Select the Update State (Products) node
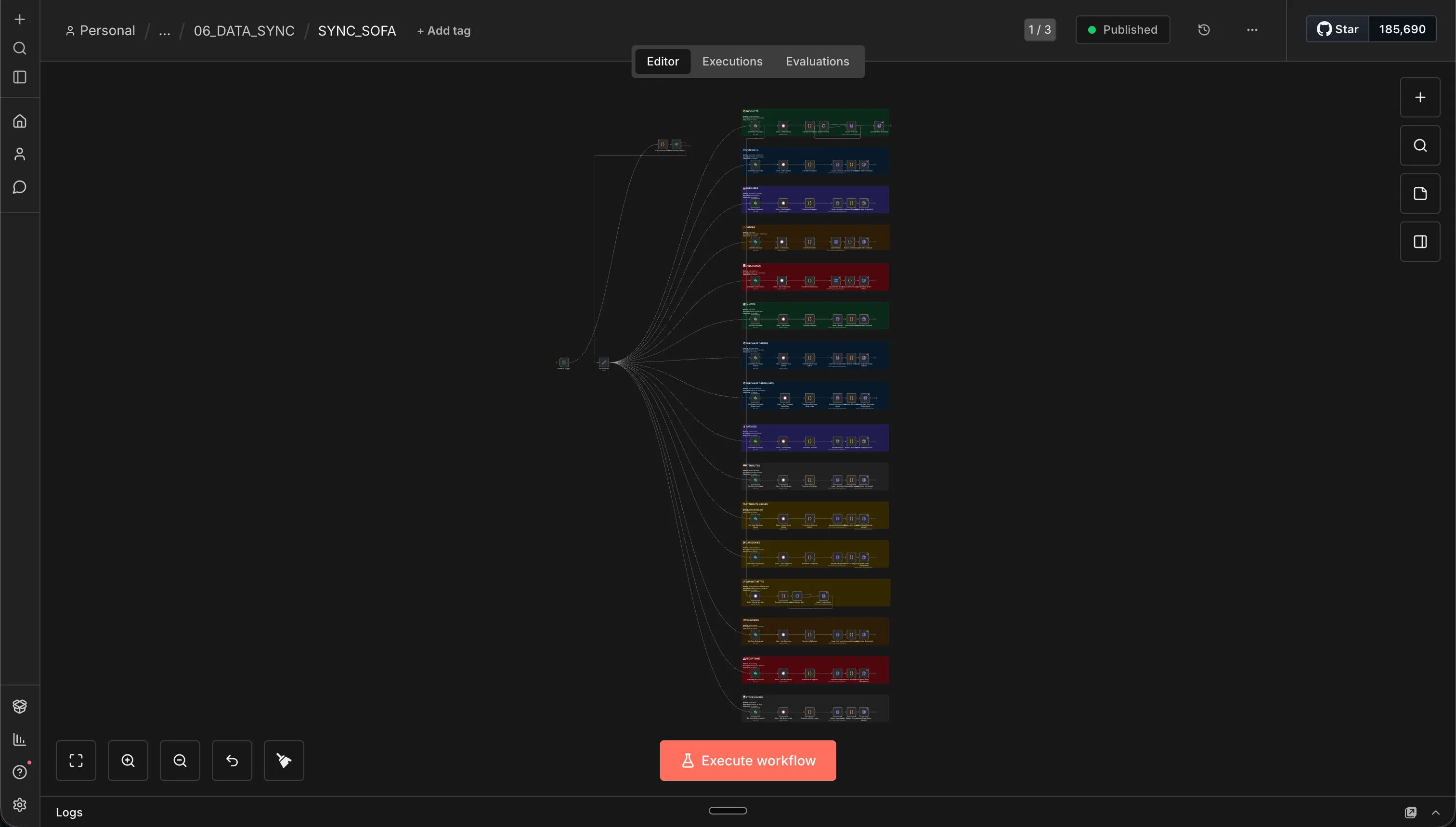This screenshot has height=827, width=1456. [879, 126]
